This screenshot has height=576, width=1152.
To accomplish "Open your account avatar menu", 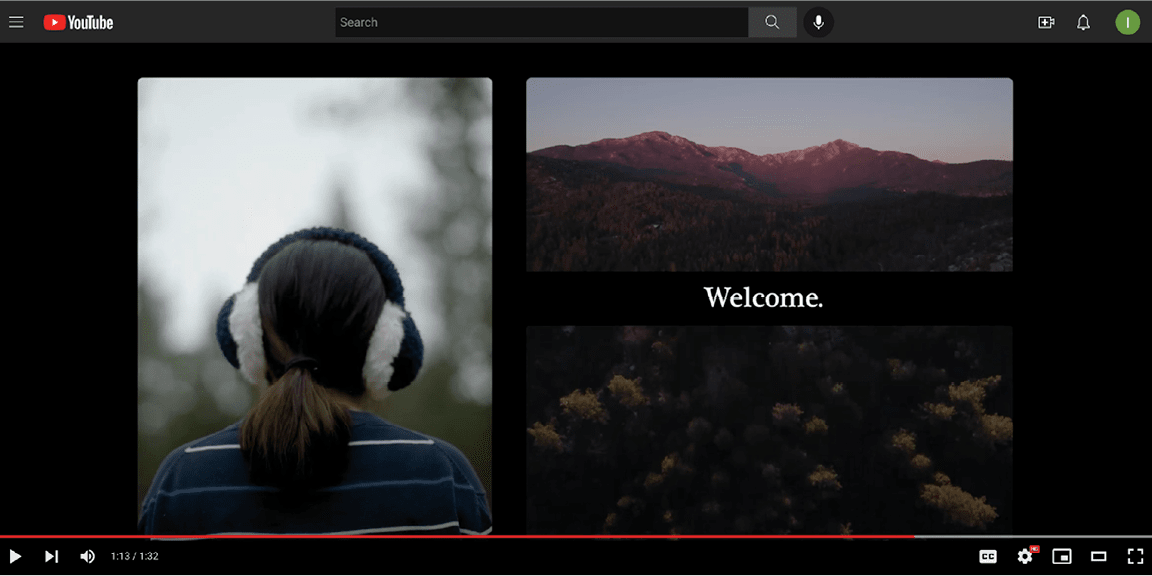I will pos(1128,21).
